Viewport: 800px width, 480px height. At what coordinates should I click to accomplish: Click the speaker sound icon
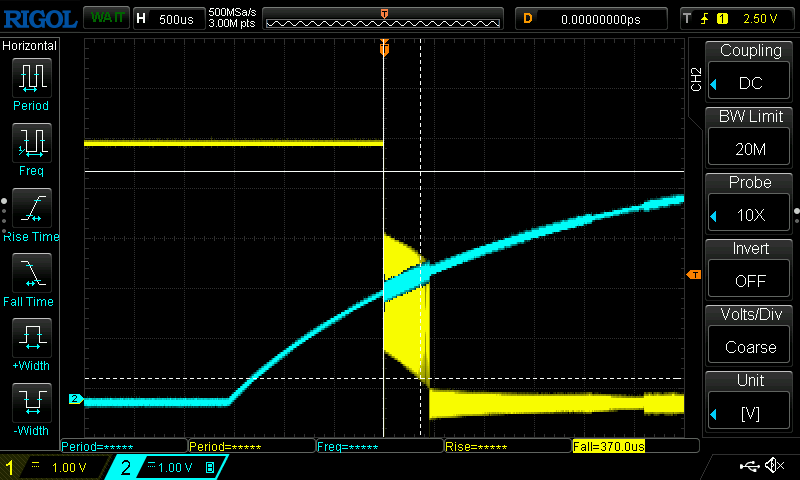click(x=773, y=466)
